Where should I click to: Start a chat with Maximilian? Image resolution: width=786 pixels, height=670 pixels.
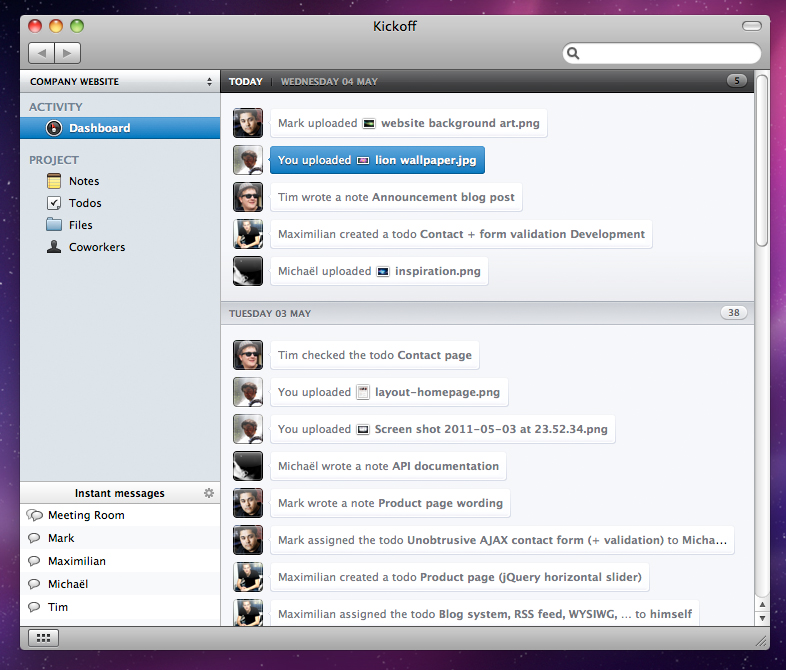click(120, 561)
